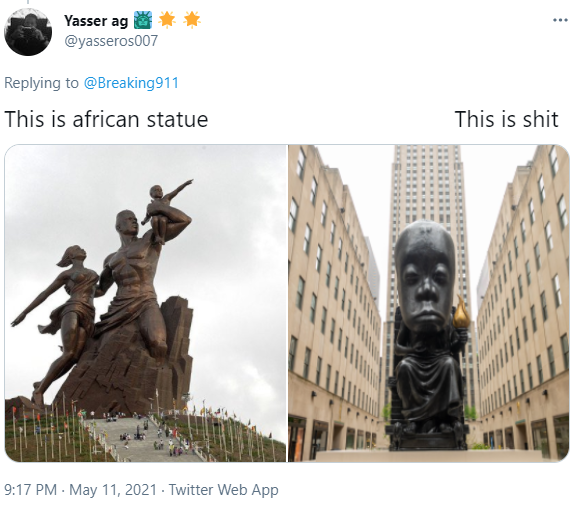
Task: Open the African Renaissance Monument photo
Action: coord(146,303)
